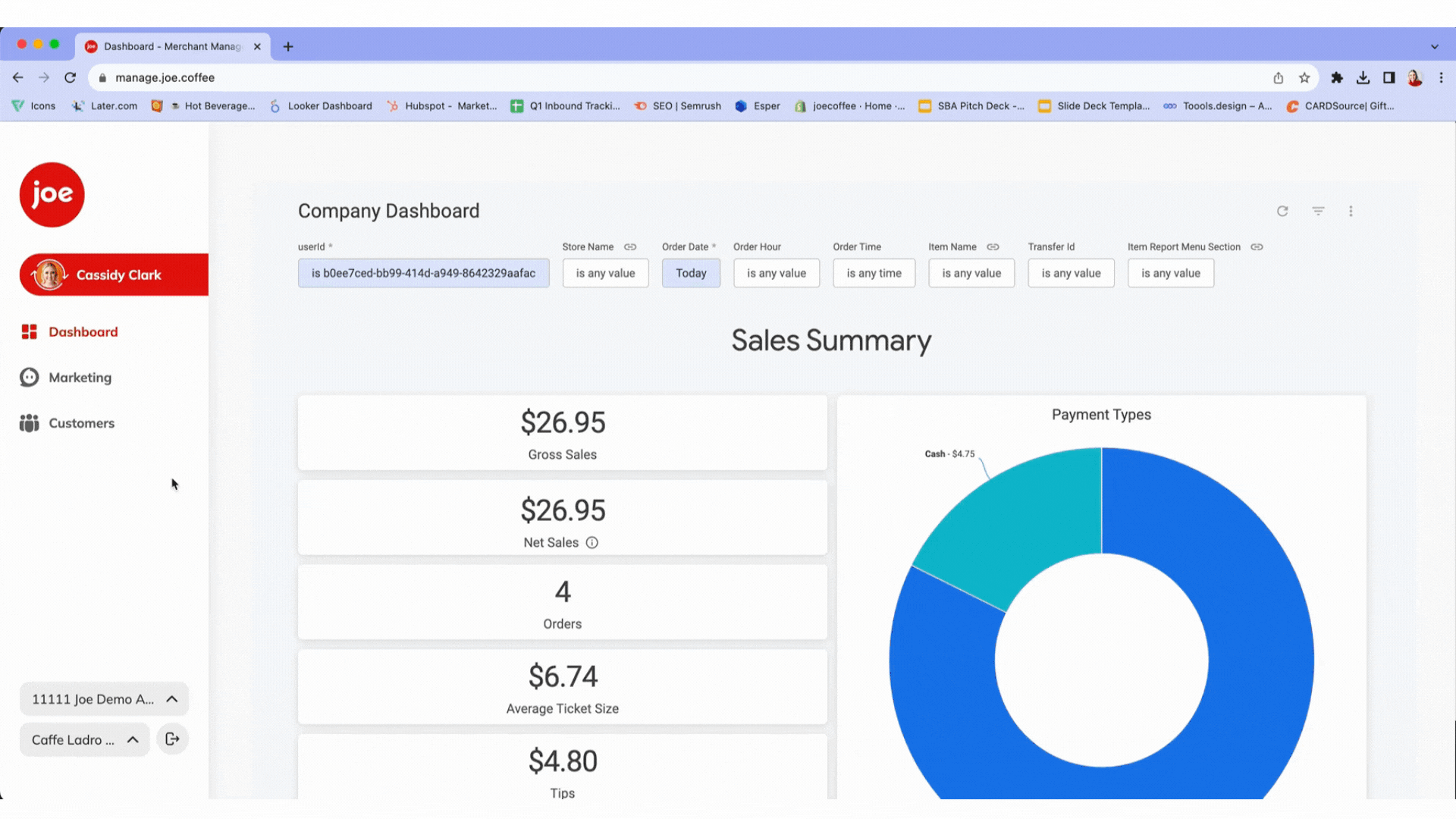This screenshot has height=819, width=1456.
Task: Open browser profile avatar
Action: 1415,77
